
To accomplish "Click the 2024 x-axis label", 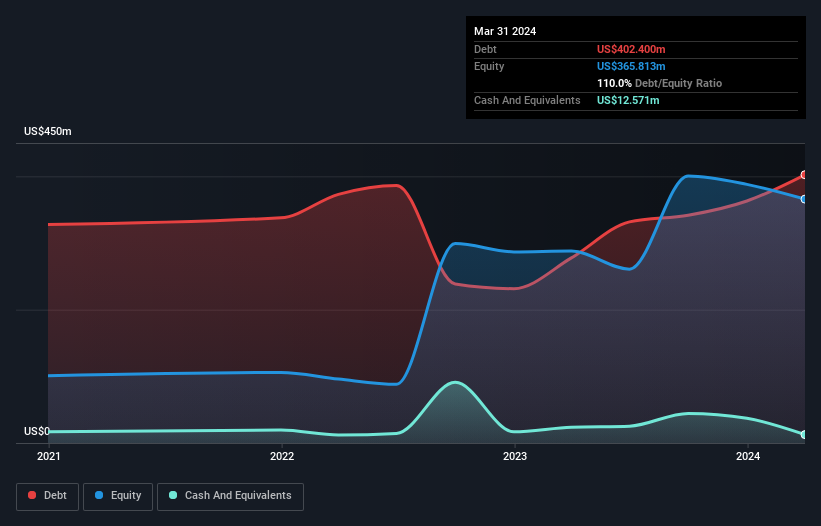I will point(748,456).
